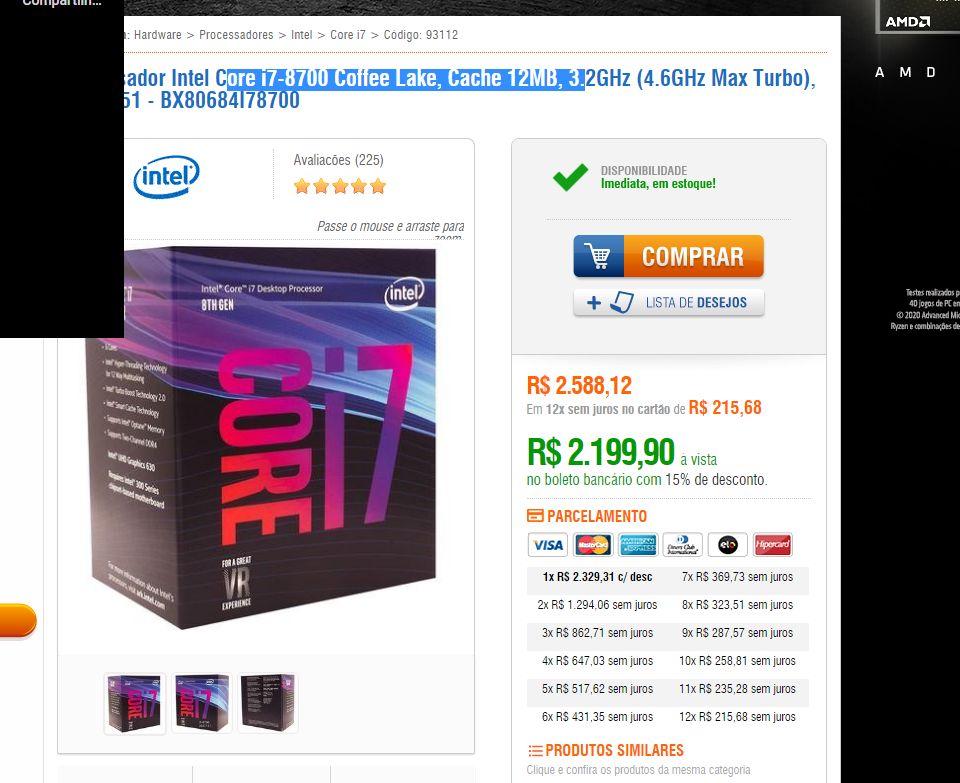Screen dimensions: 960x783
Task: Click the Produtos Similares list icon
Action: click(x=535, y=751)
